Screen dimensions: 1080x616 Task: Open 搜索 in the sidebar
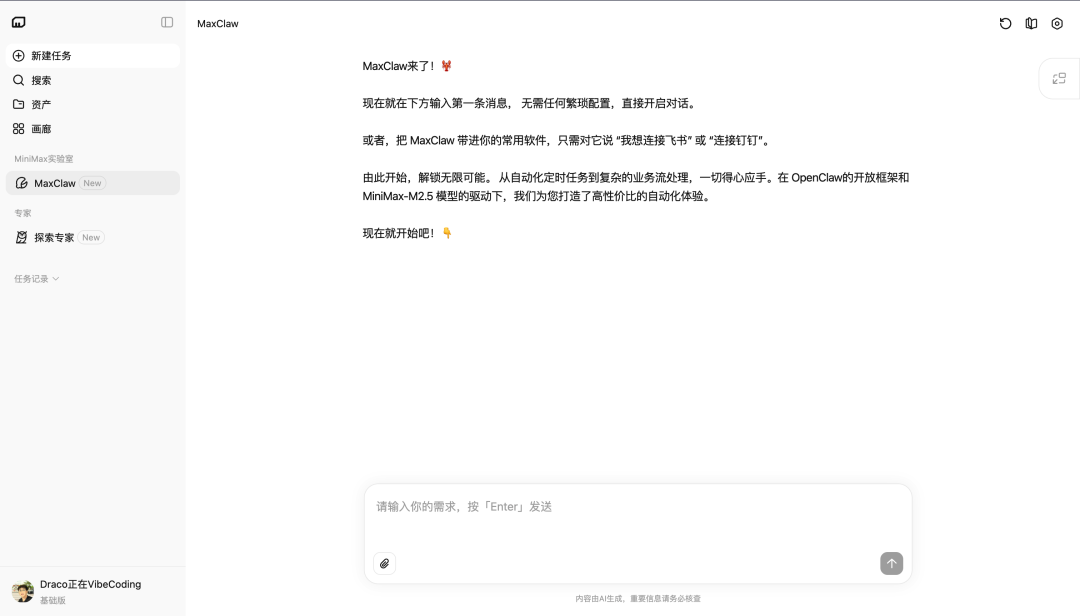tap(41, 80)
